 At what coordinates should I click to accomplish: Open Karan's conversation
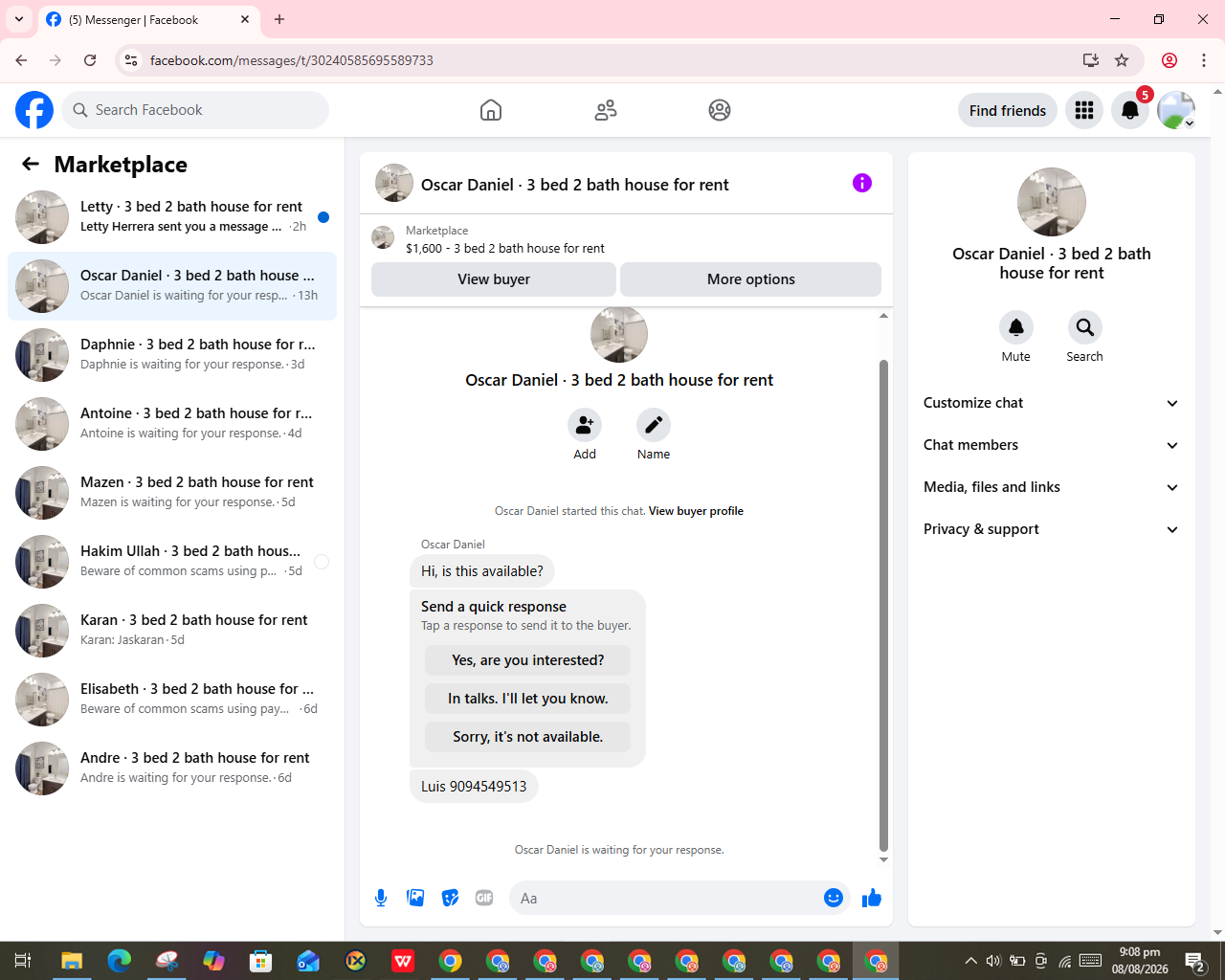[x=172, y=631]
